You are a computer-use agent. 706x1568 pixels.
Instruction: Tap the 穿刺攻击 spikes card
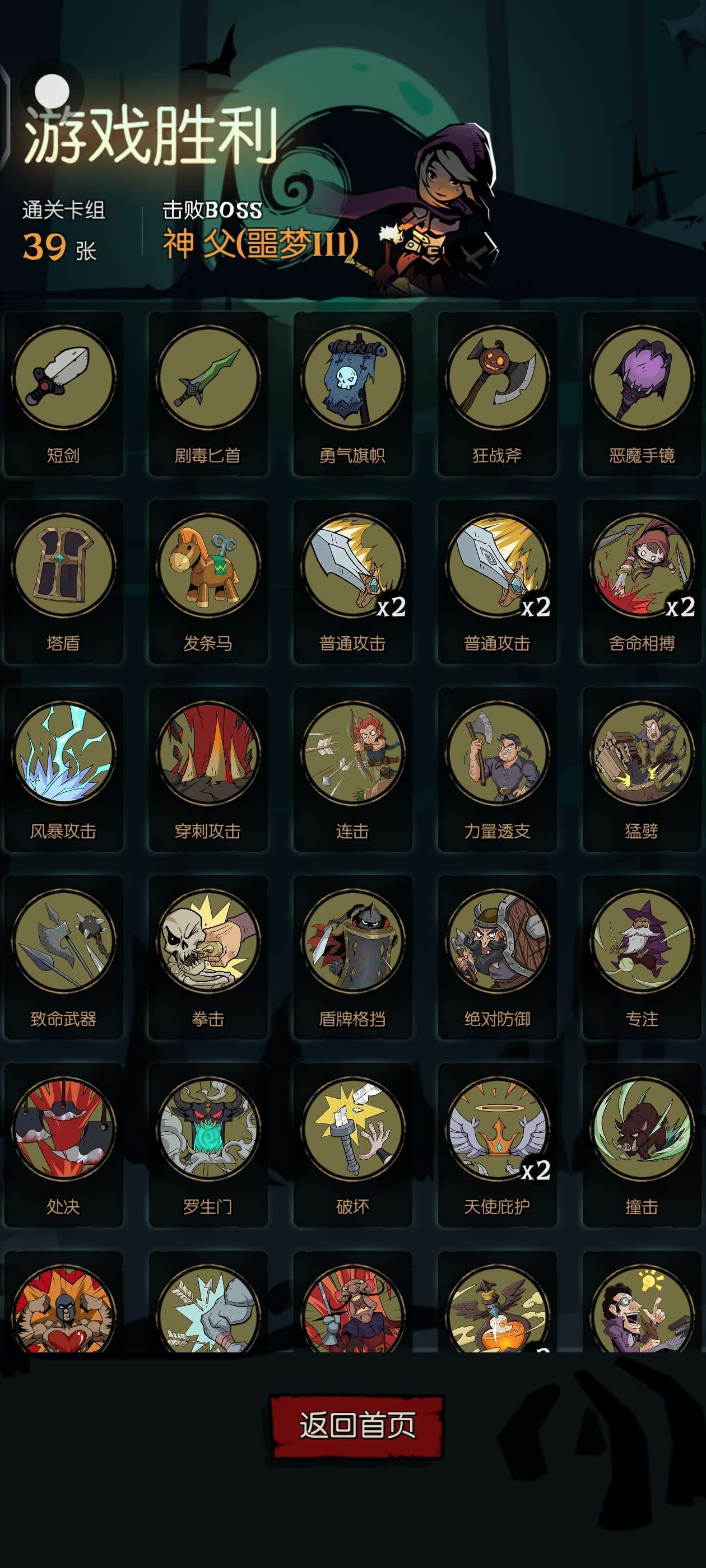tap(208, 769)
